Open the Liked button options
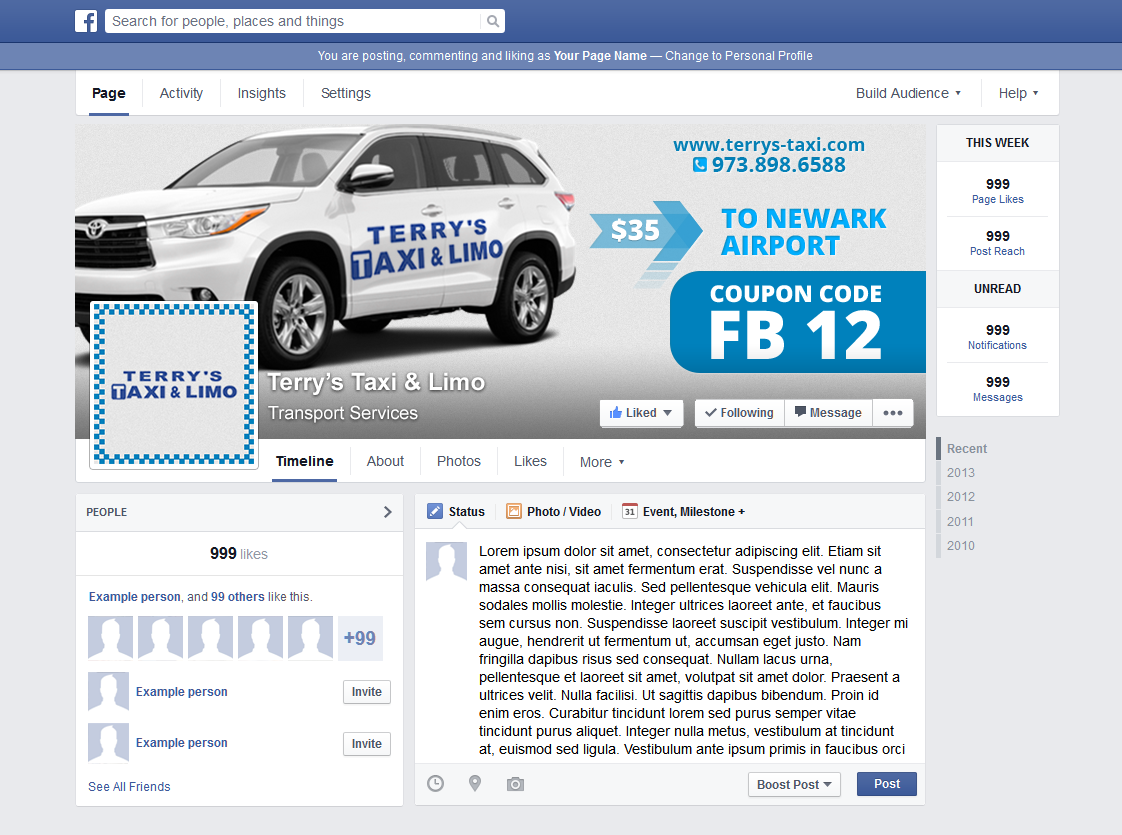1122x835 pixels. pos(641,412)
